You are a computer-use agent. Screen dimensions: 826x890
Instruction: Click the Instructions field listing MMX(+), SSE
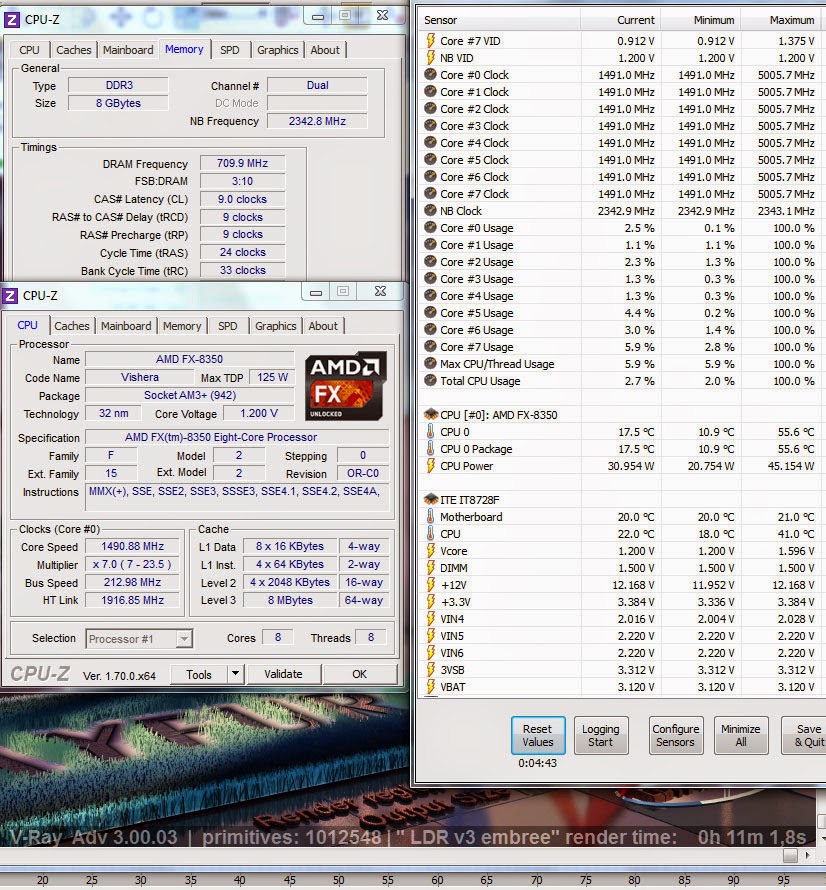tap(237, 497)
